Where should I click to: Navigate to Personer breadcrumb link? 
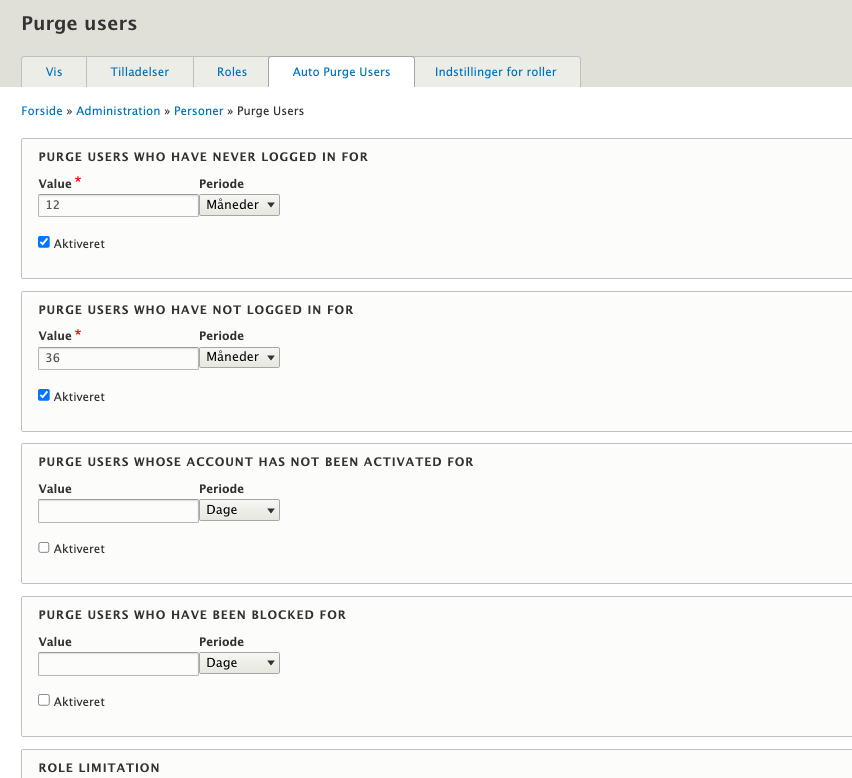click(x=199, y=111)
